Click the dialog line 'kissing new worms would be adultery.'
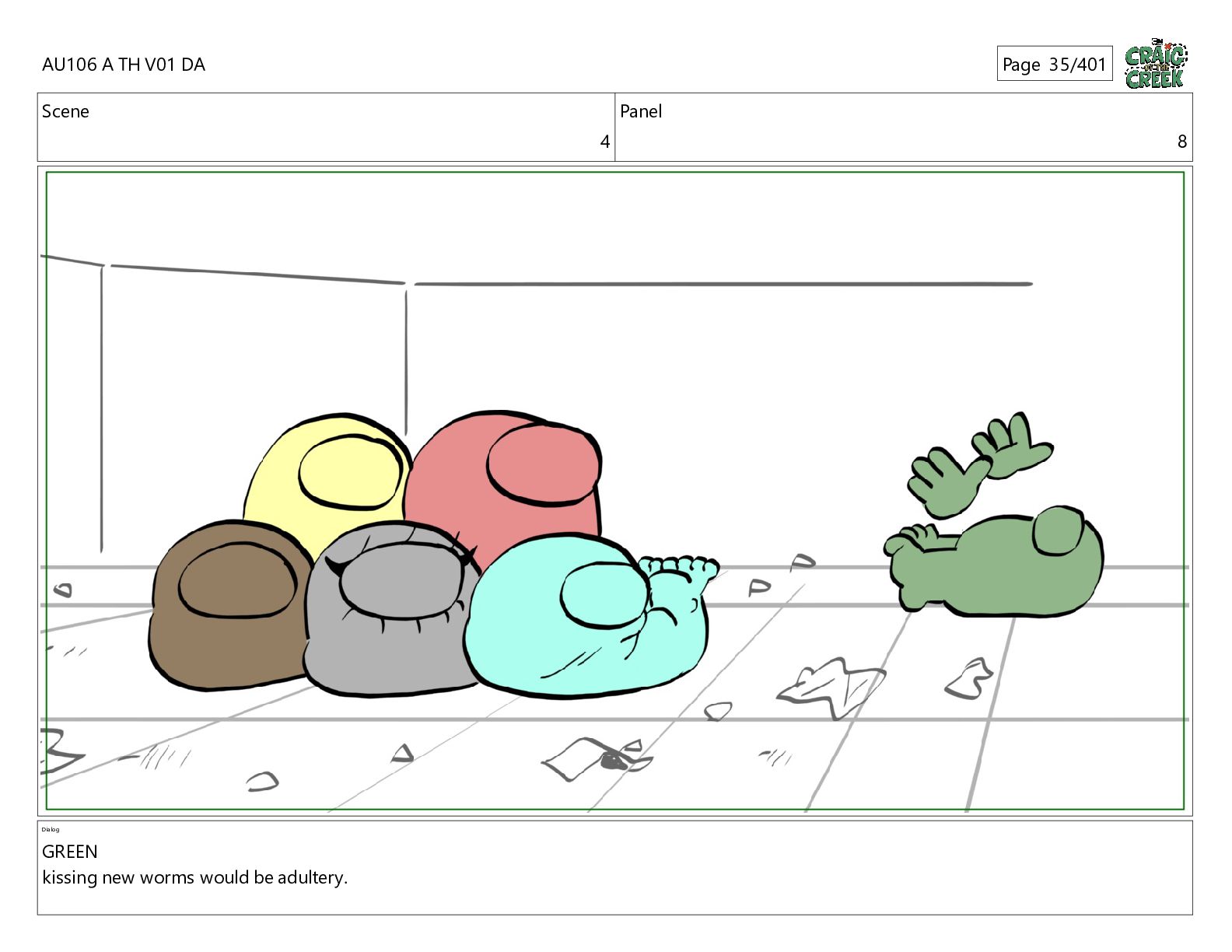The height and width of the screenshot is (952, 1232). tap(194, 877)
